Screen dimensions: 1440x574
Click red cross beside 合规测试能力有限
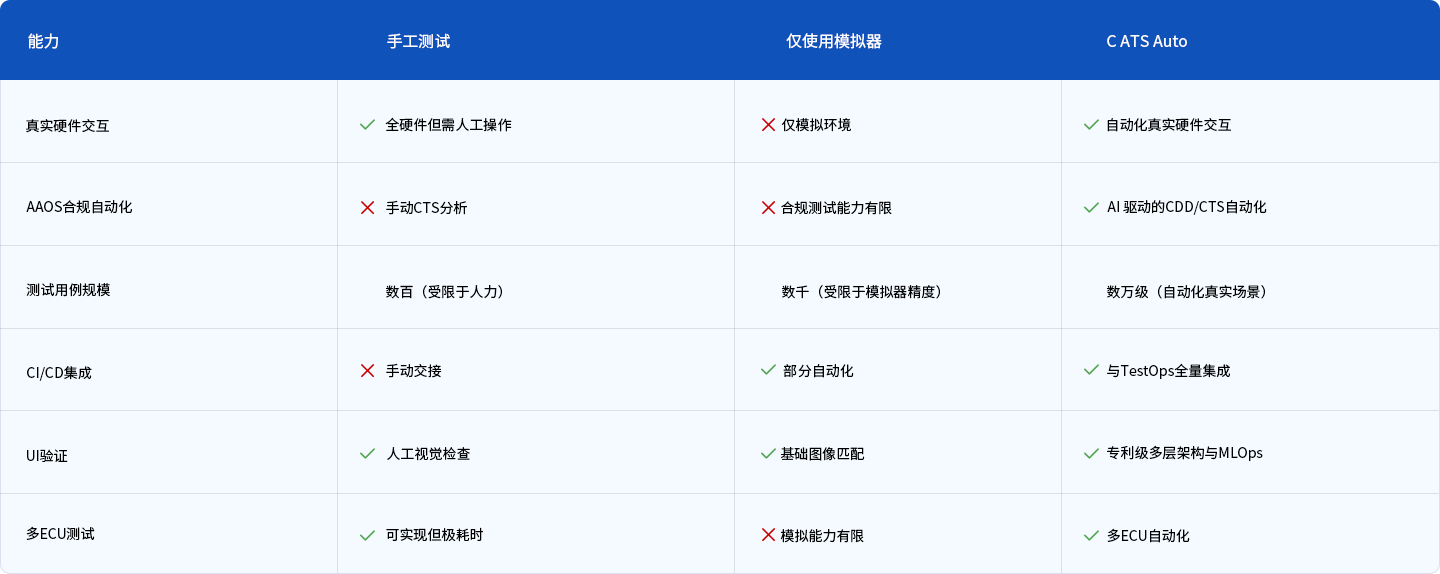tap(768, 208)
